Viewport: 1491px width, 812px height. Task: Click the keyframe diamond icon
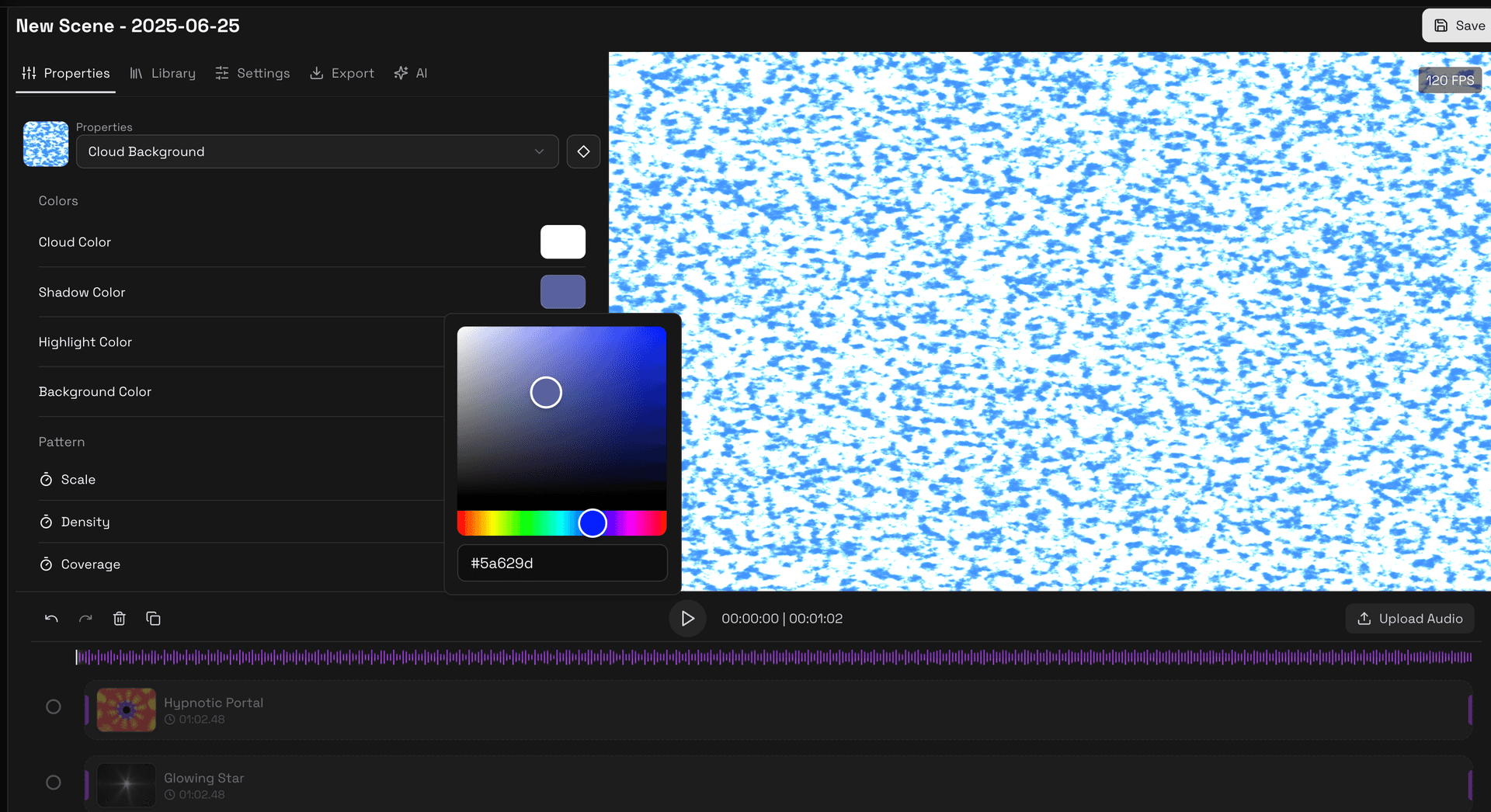tap(583, 151)
